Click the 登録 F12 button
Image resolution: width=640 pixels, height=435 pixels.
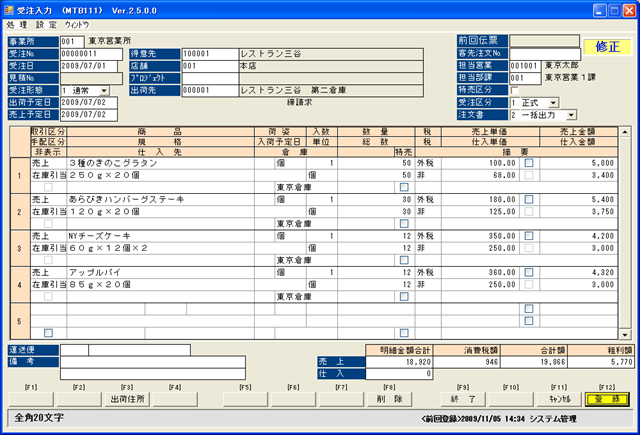pos(607,399)
